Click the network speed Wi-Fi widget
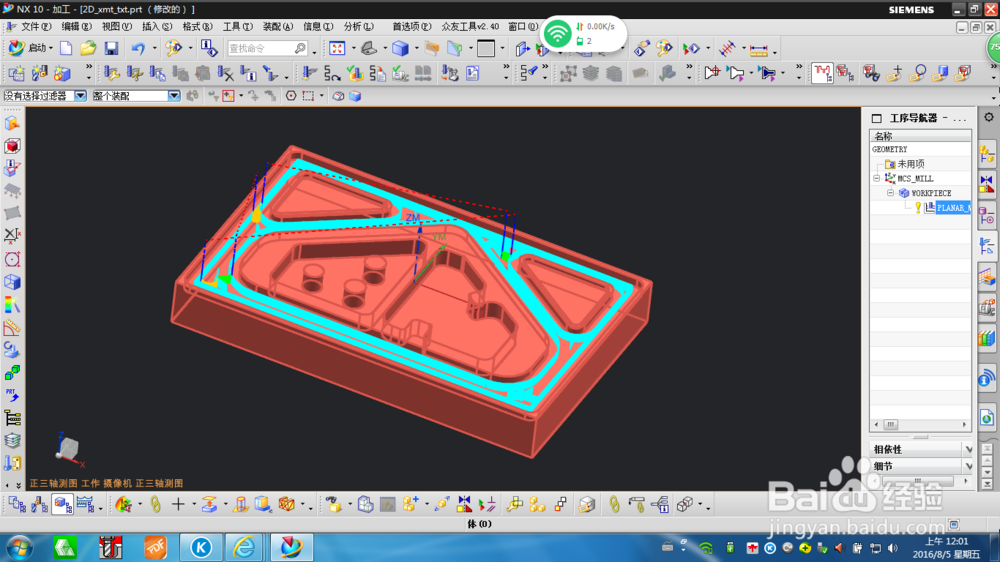Viewport: 1000px width, 562px height. click(x=583, y=34)
